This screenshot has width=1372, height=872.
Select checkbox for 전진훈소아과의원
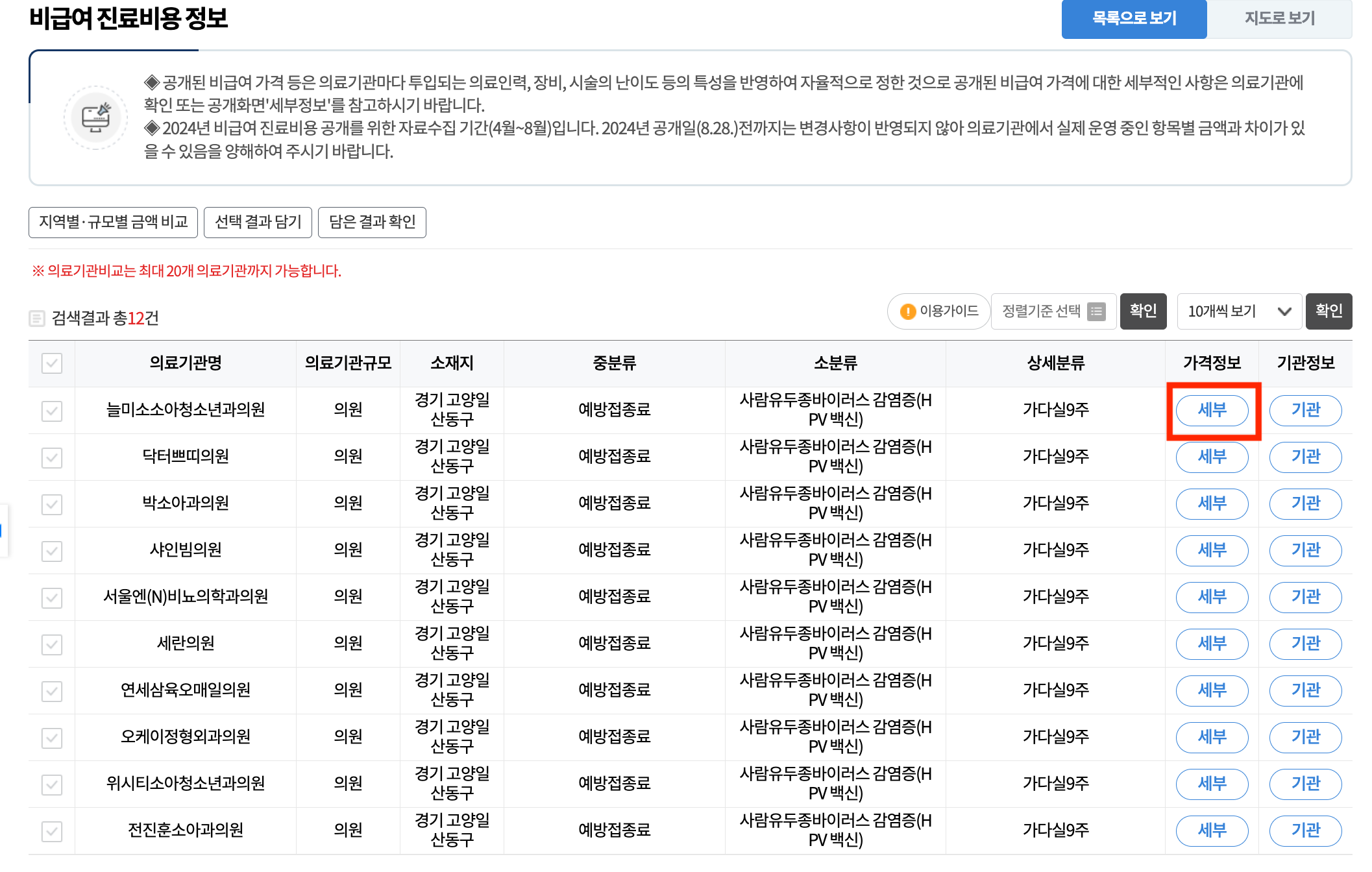pos(52,831)
